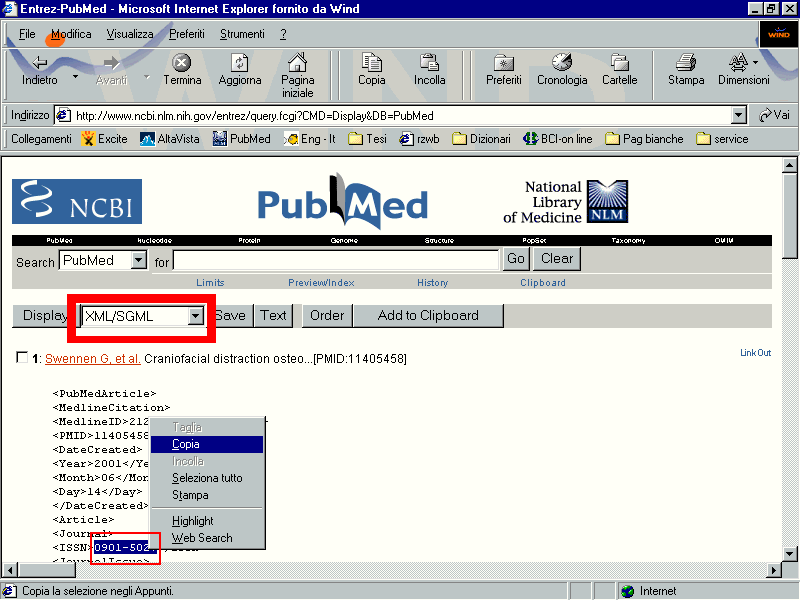Image resolution: width=800 pixels, height=600 pixels.
Task: Click the Go search button
Action: (x=516, y=259)
